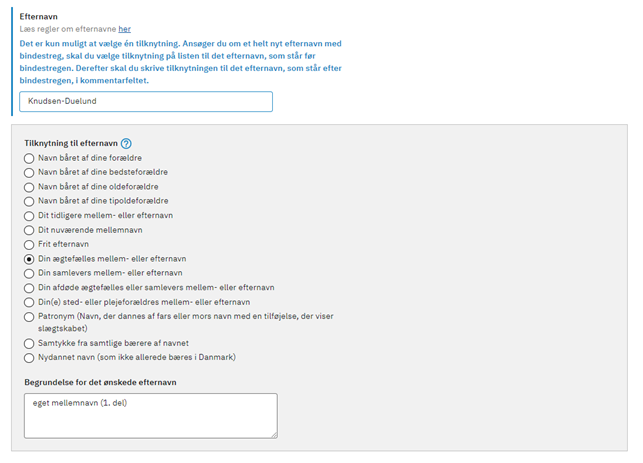Focus the 'Begrundelse for det ønskede efternavn' textarea

(151, 416)
